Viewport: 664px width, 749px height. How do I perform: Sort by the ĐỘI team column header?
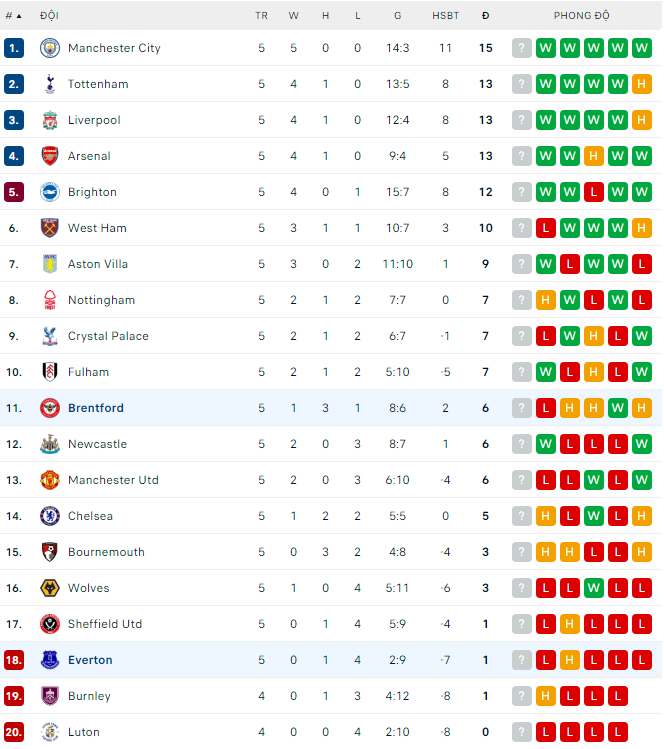49,16
